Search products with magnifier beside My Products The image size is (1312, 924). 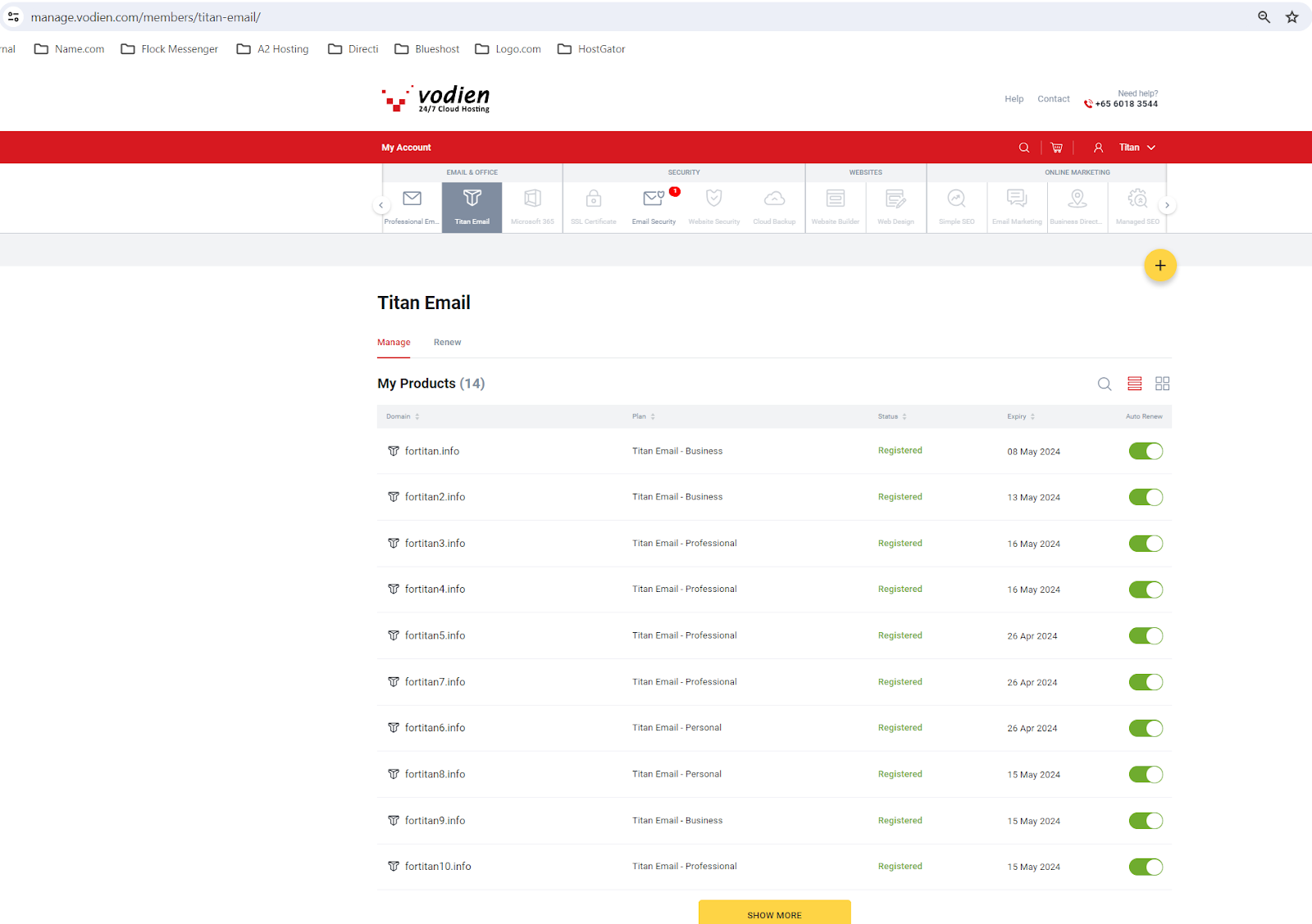1105,384
